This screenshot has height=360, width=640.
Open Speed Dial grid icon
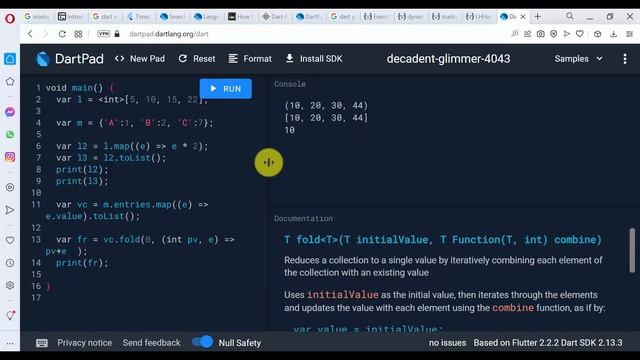point(78,34)
